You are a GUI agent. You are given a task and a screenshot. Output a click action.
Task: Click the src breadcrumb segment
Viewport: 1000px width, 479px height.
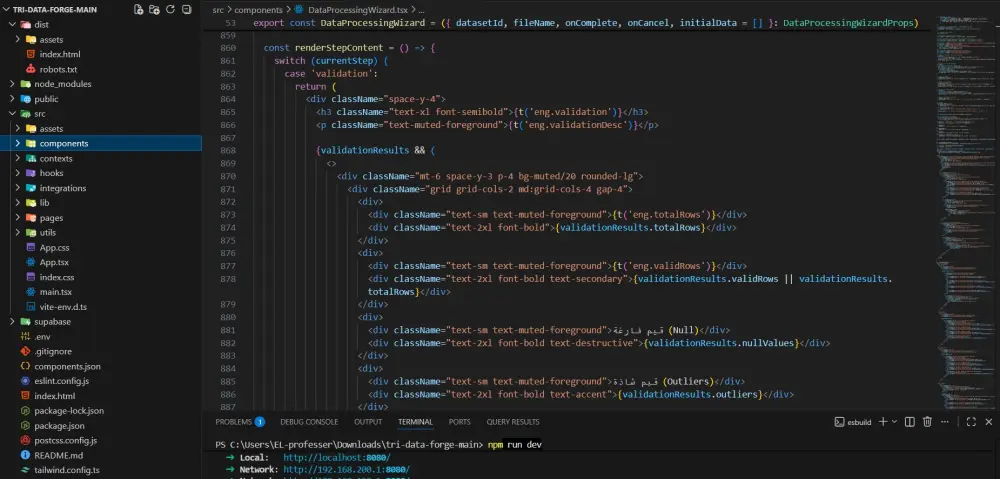[218, 10]
